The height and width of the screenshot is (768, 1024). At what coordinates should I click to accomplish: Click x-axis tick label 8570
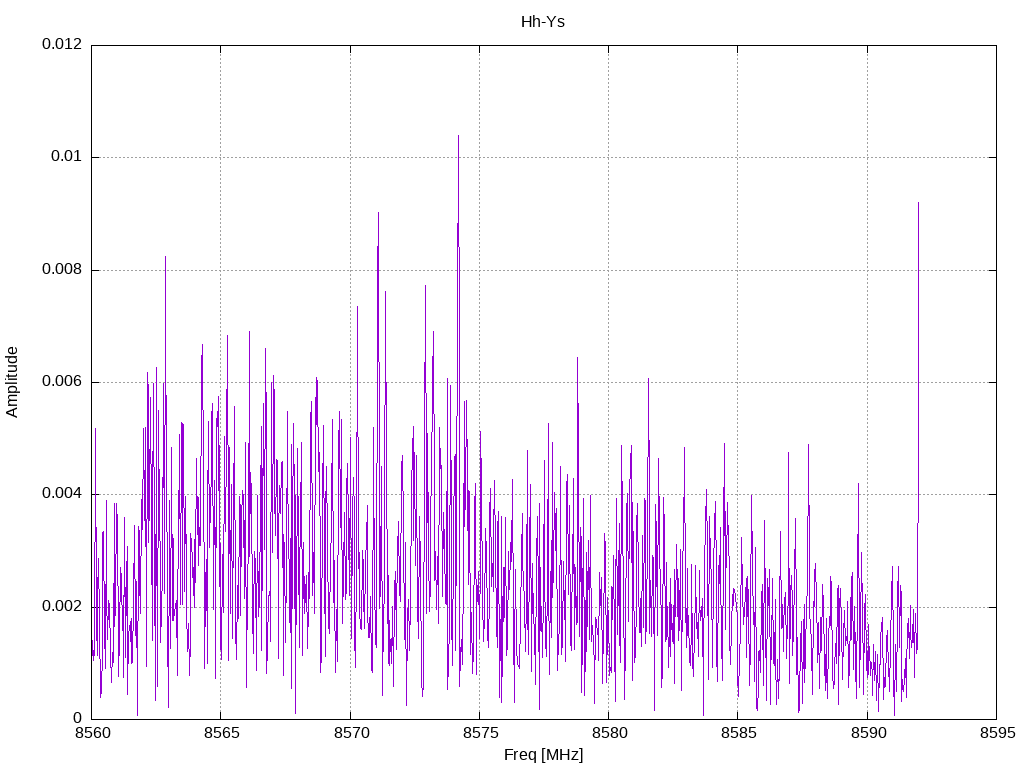(351, 733)
